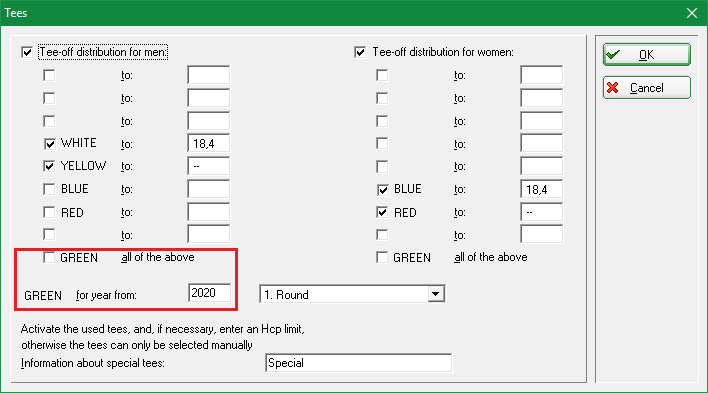Image resolution: width=708 pixels, height=393 pixels.
Task: Close the Tees dialog window
Action: (x=692, y=13)
